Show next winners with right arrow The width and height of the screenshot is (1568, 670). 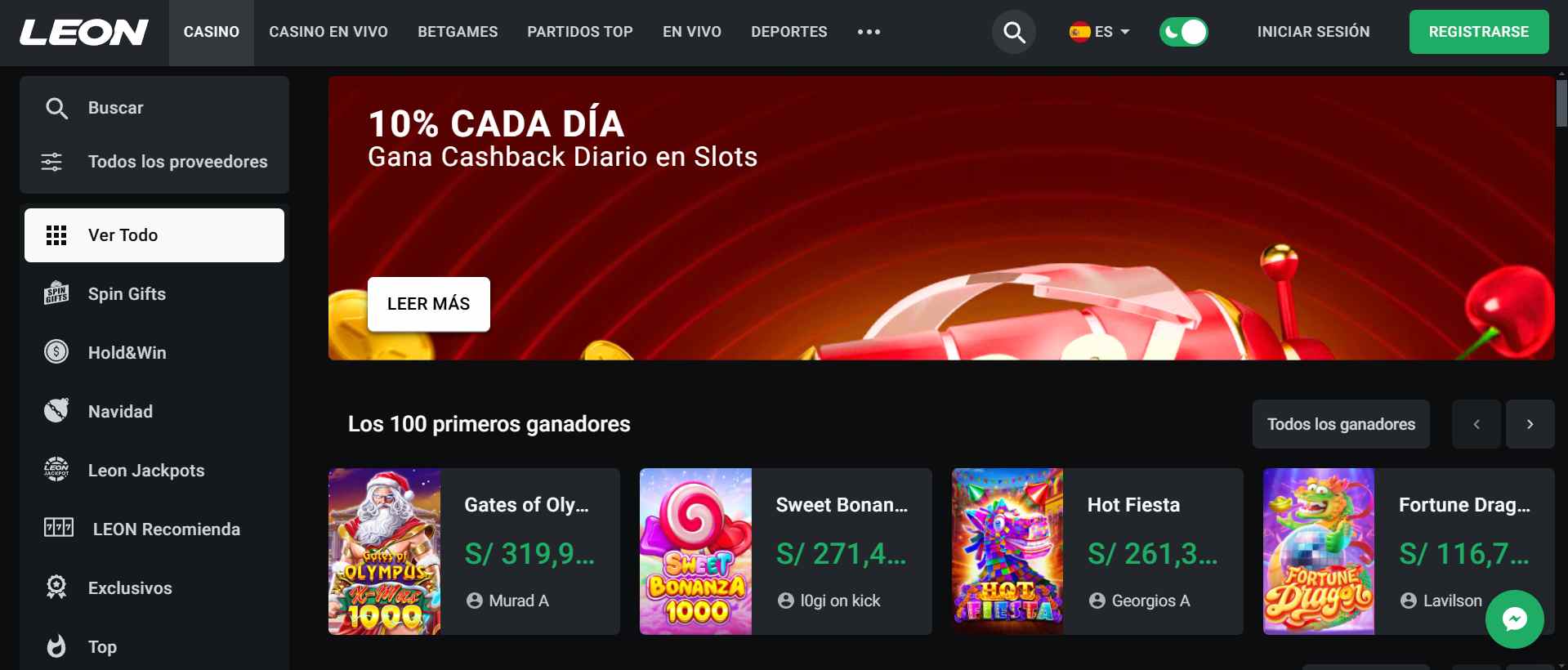coord(1530,424)
